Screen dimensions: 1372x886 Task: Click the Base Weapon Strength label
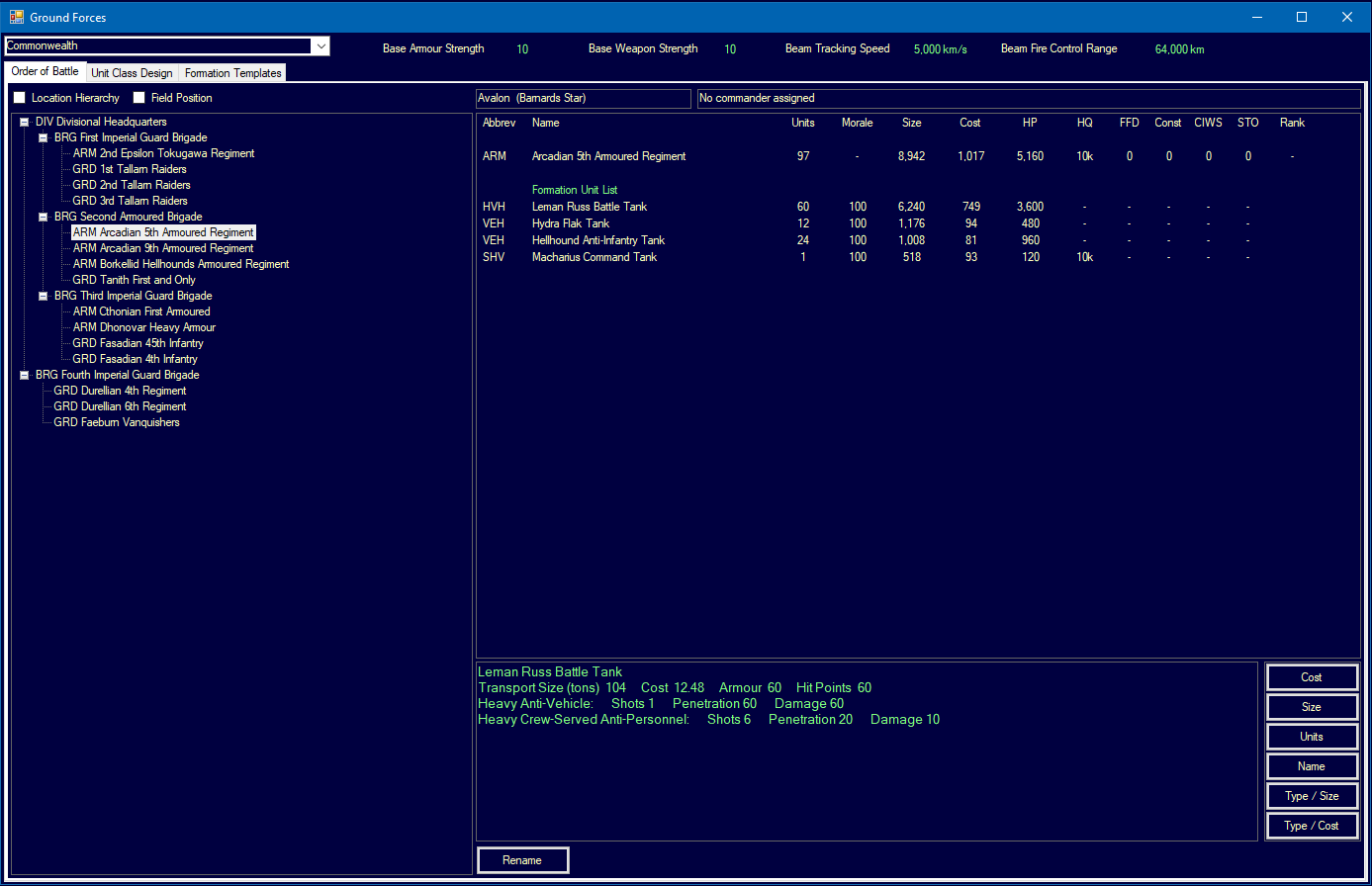643,48
